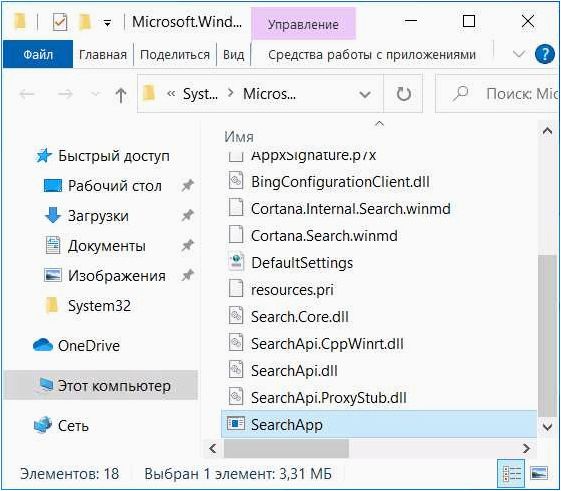Switch to the Поделиться ribbon tab

click(x=175, y=55)
